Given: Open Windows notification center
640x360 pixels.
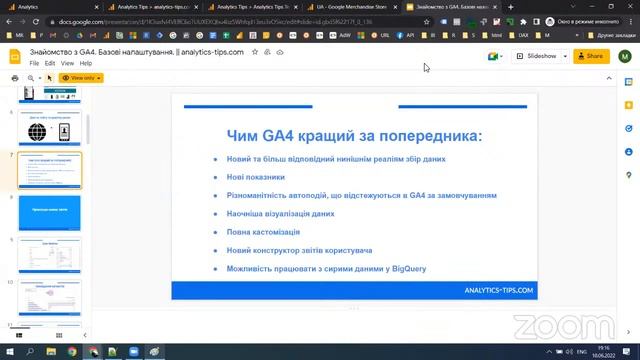Looking at the screenshot, I should (x=627, y=351).
